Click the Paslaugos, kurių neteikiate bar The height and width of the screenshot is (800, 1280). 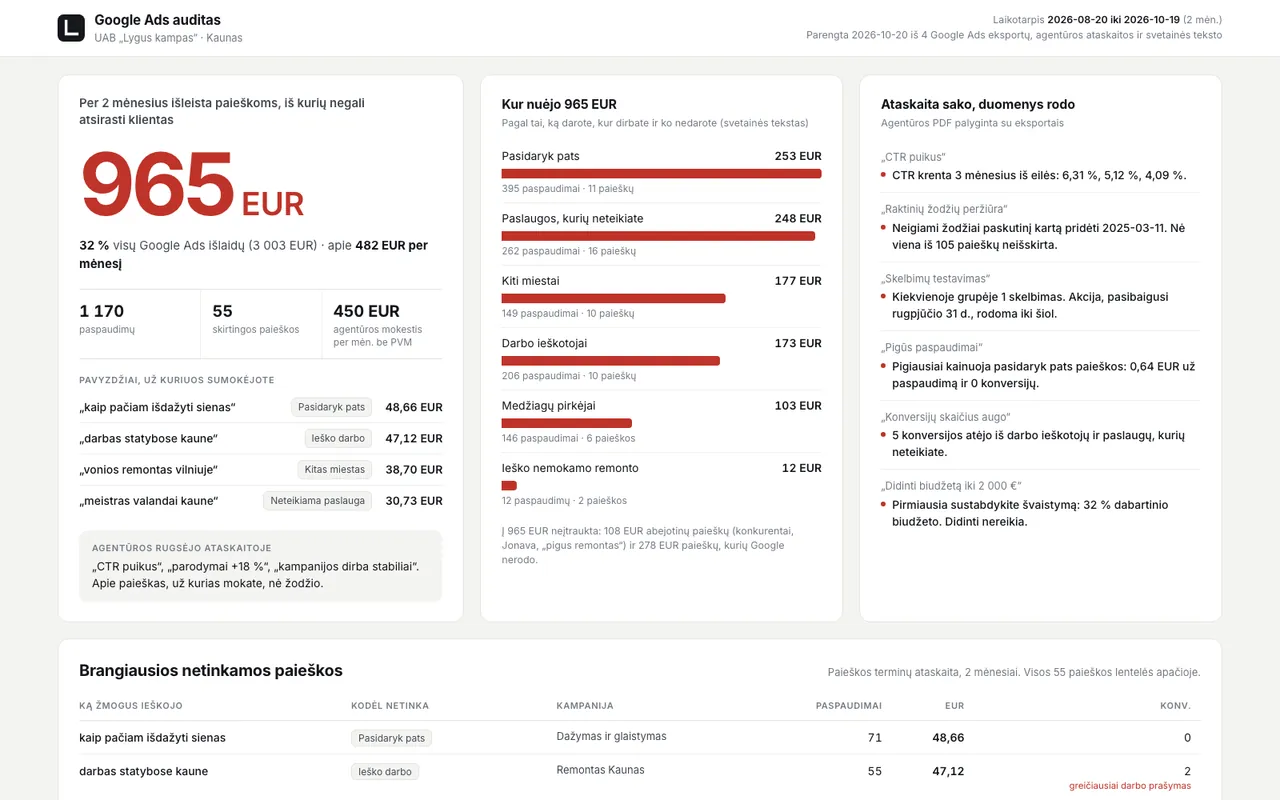(658, 236)
